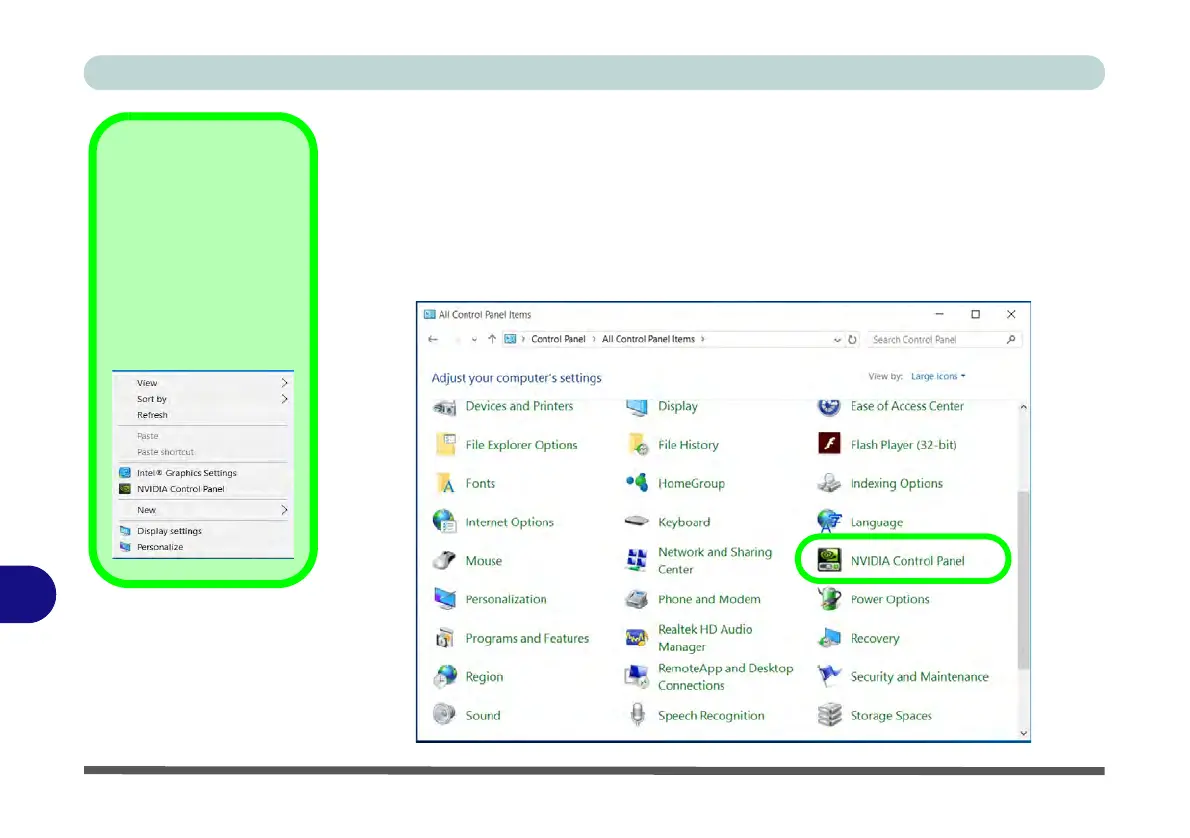Image resolution: width=1190 pixels, height=838 pixels.
Task: Click the Security and Maintenance label
Action: click(919, 676)
